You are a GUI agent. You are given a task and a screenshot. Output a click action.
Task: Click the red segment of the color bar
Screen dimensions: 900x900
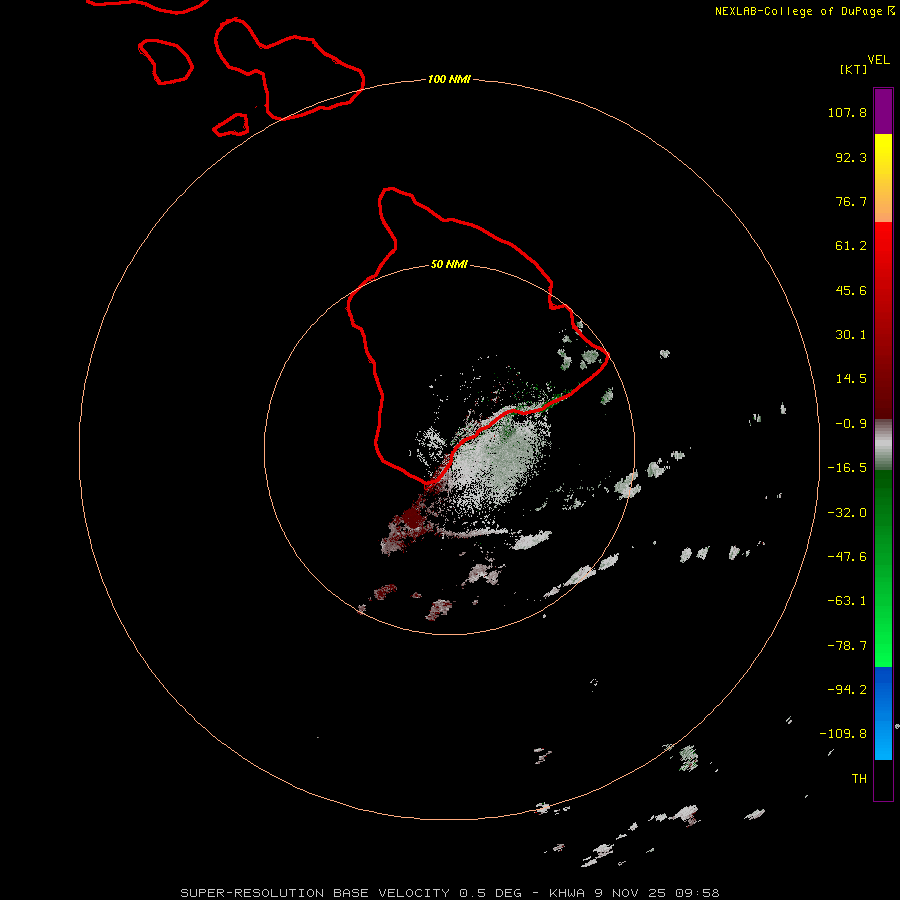point(883,320)
